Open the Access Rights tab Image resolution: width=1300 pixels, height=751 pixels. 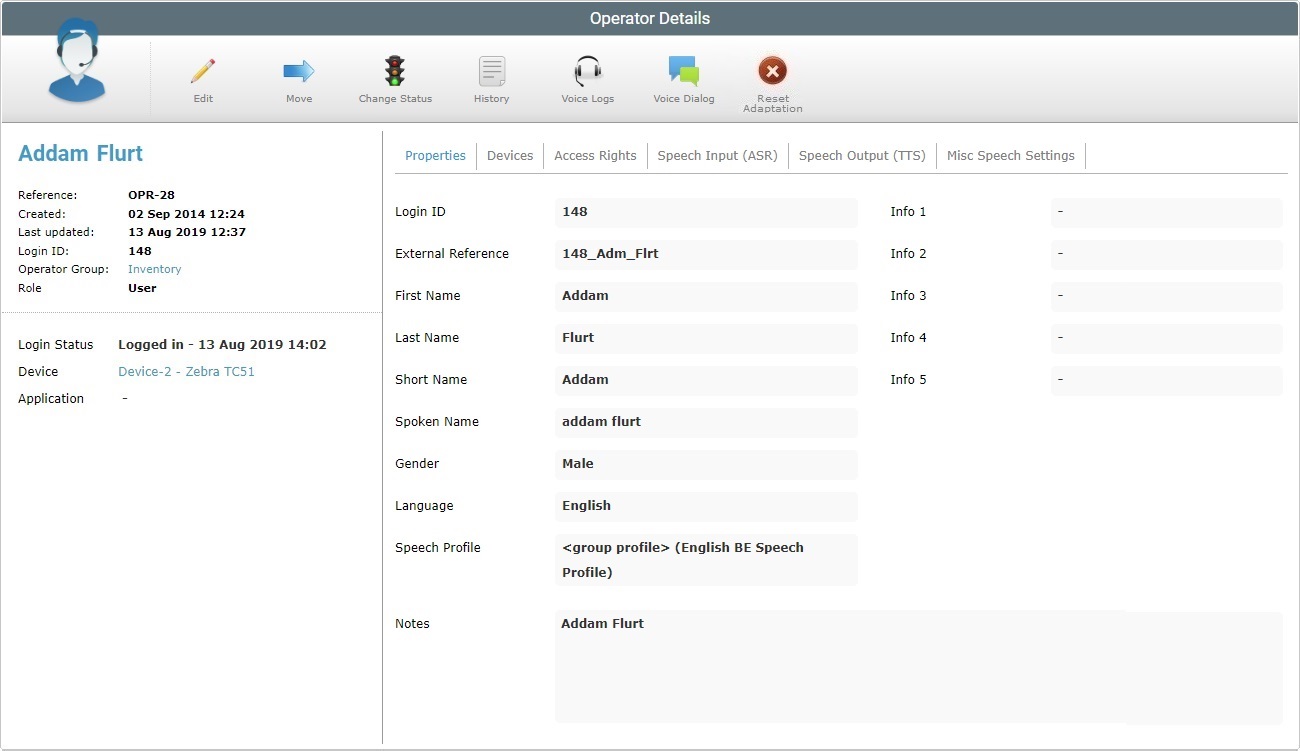coord(595,155)
